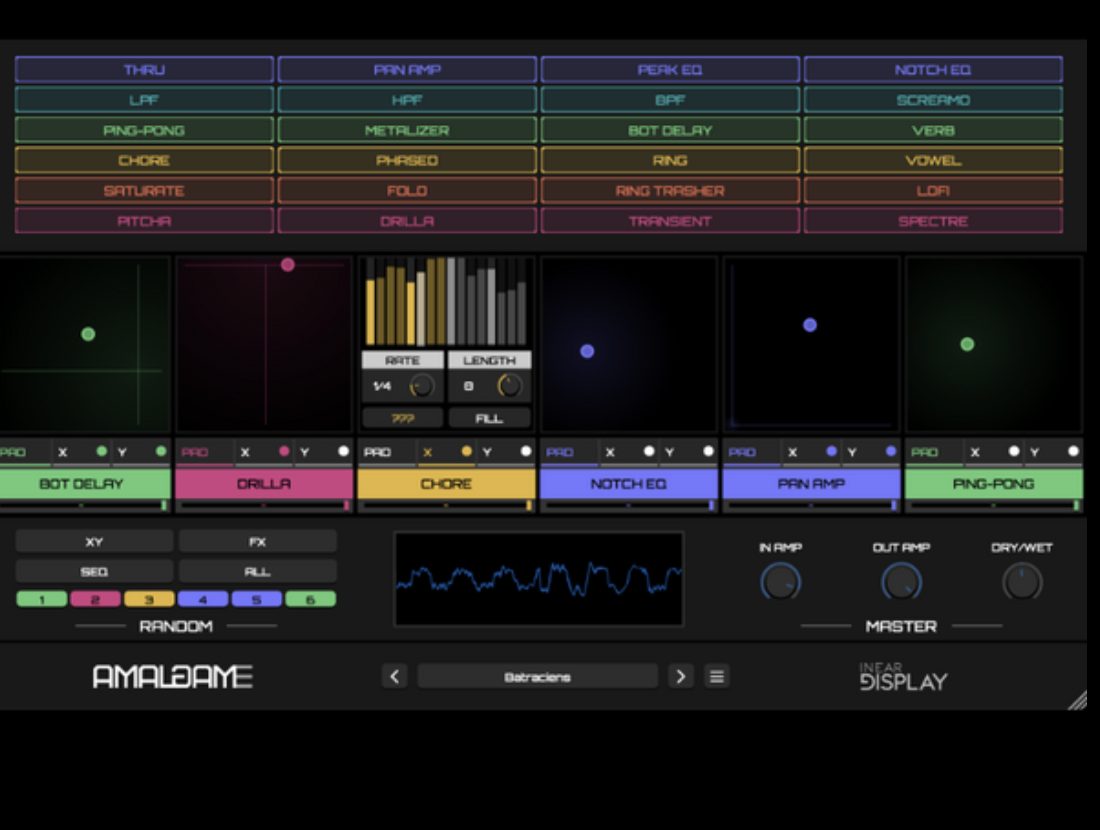Toggle Y modulation dot for PAN AMP
Screen dimensions: 1100x830
[891, 451]
